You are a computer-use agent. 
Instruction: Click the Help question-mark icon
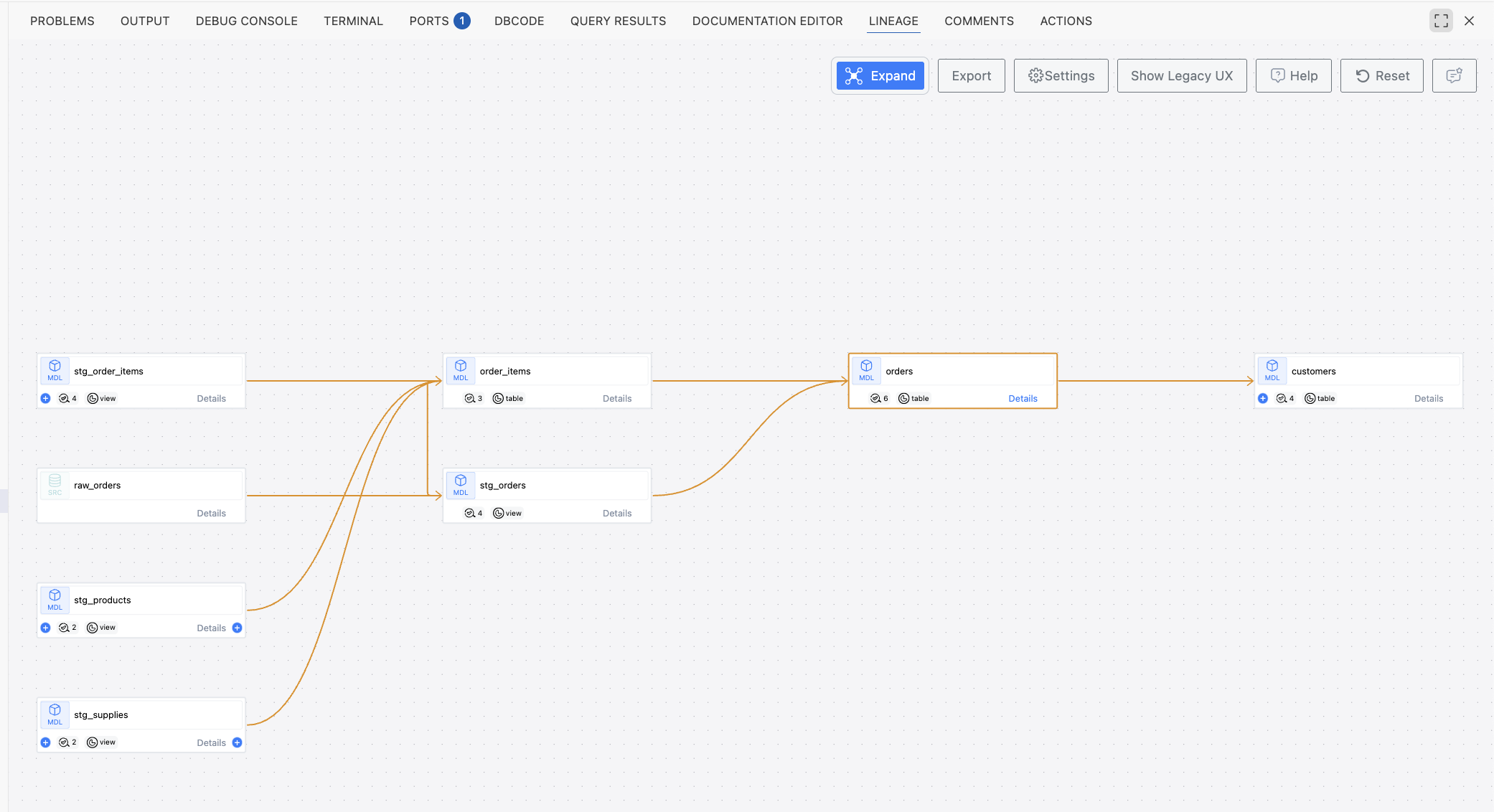point(1278,75)
